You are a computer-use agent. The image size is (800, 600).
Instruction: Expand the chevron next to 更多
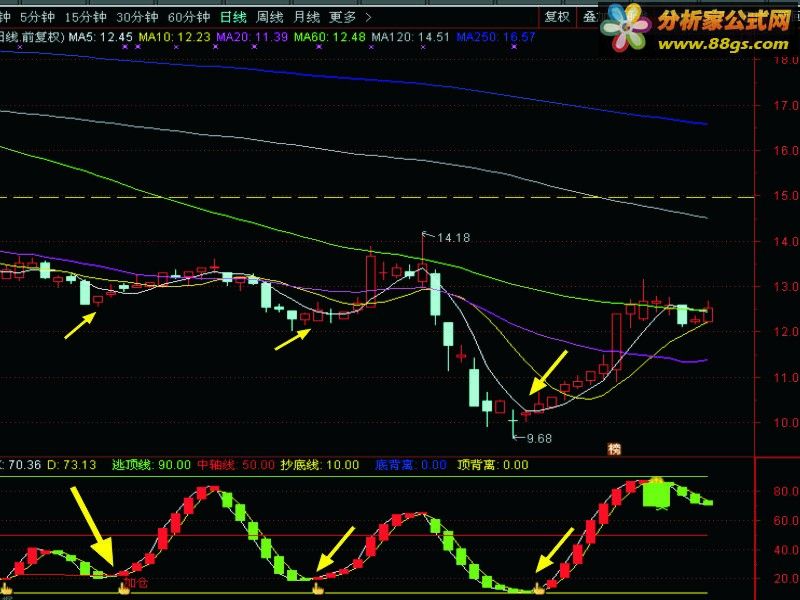pyautogui.click(x=368, y=17)
